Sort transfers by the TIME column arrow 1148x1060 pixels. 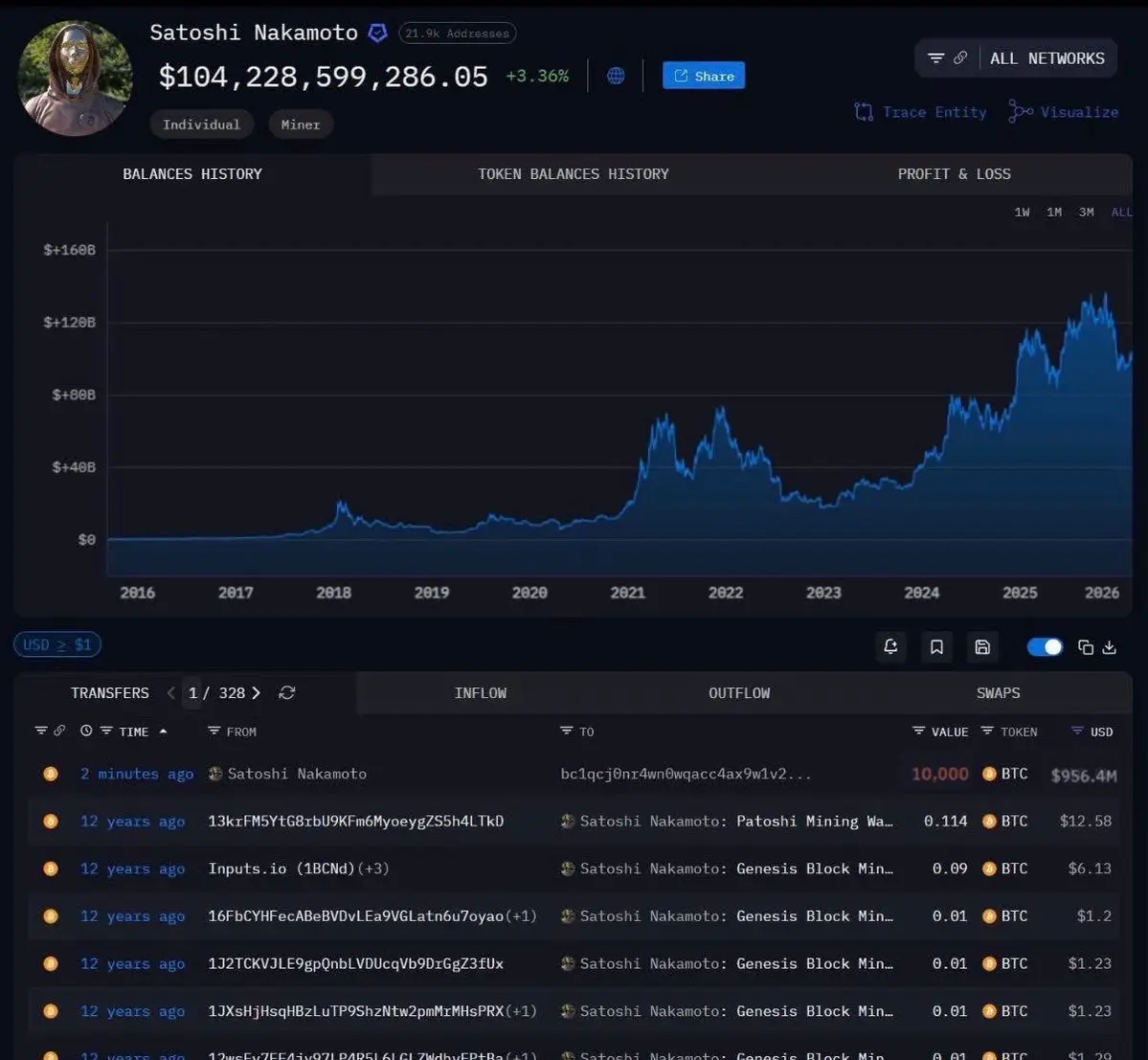(x=163, y=732)
